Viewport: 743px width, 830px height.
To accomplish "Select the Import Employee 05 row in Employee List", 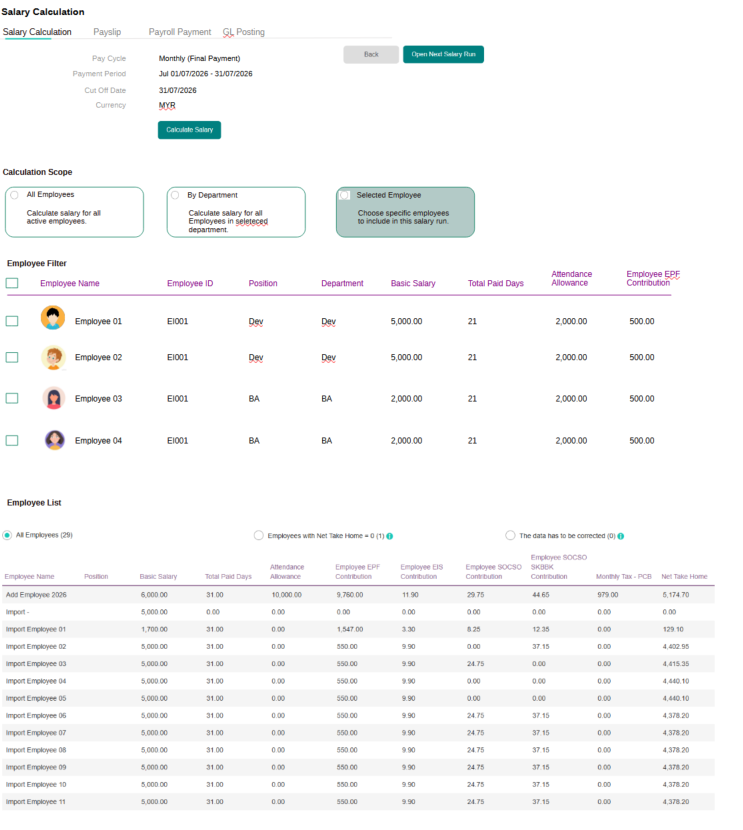I will (x=358, y=698).
